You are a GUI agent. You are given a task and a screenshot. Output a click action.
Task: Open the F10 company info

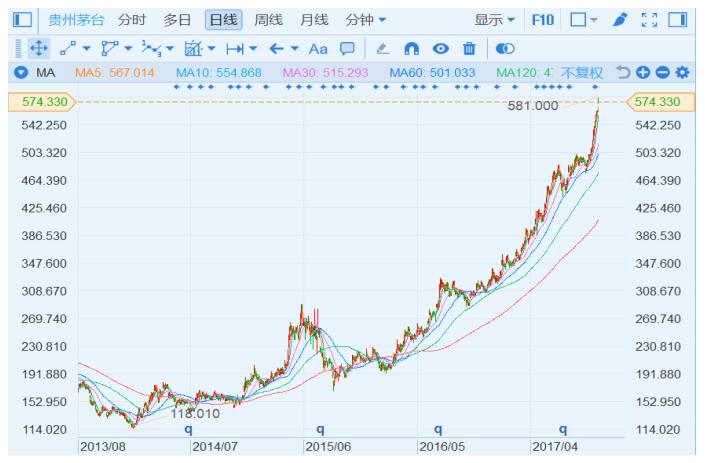tap(543, 20)
